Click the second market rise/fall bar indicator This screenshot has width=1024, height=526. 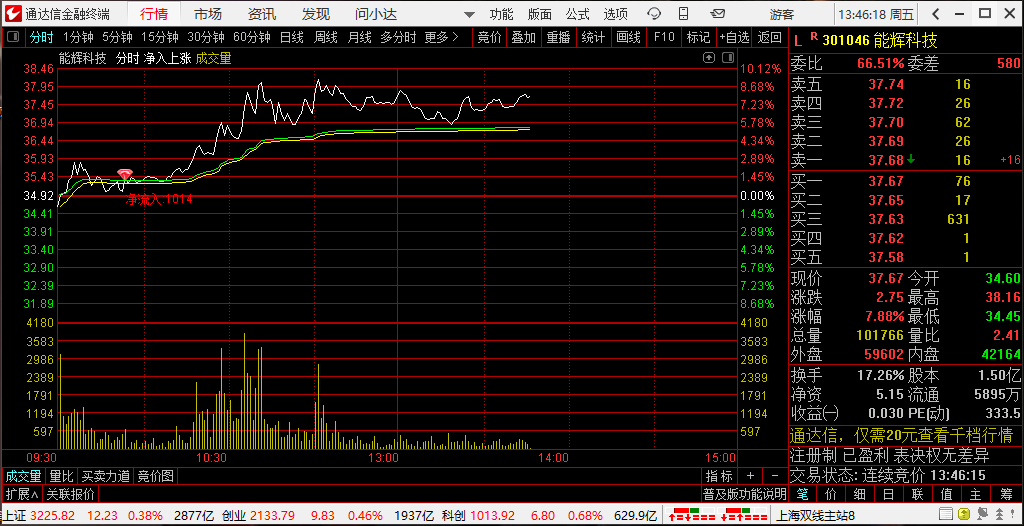[744, 515]
